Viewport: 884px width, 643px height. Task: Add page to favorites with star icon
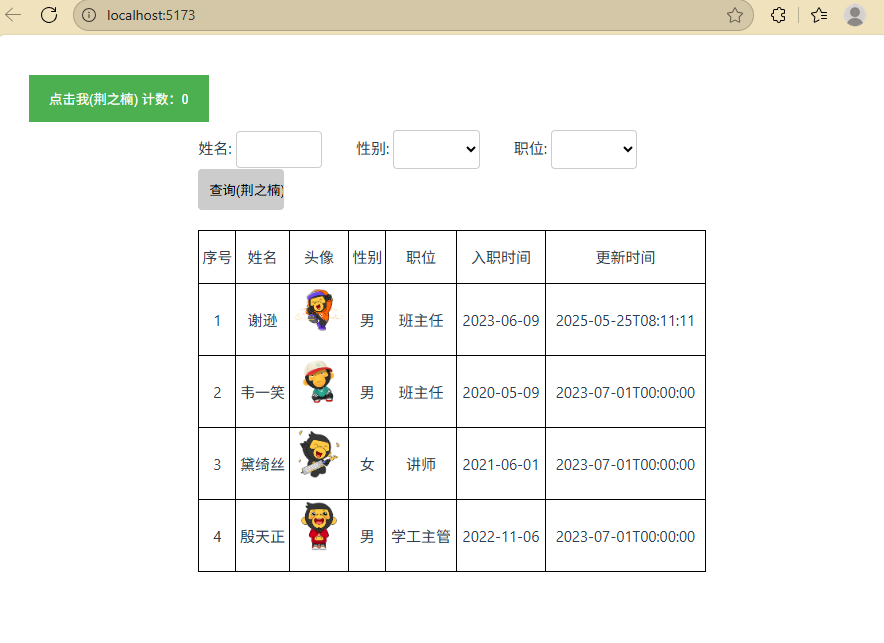[735, 15]
